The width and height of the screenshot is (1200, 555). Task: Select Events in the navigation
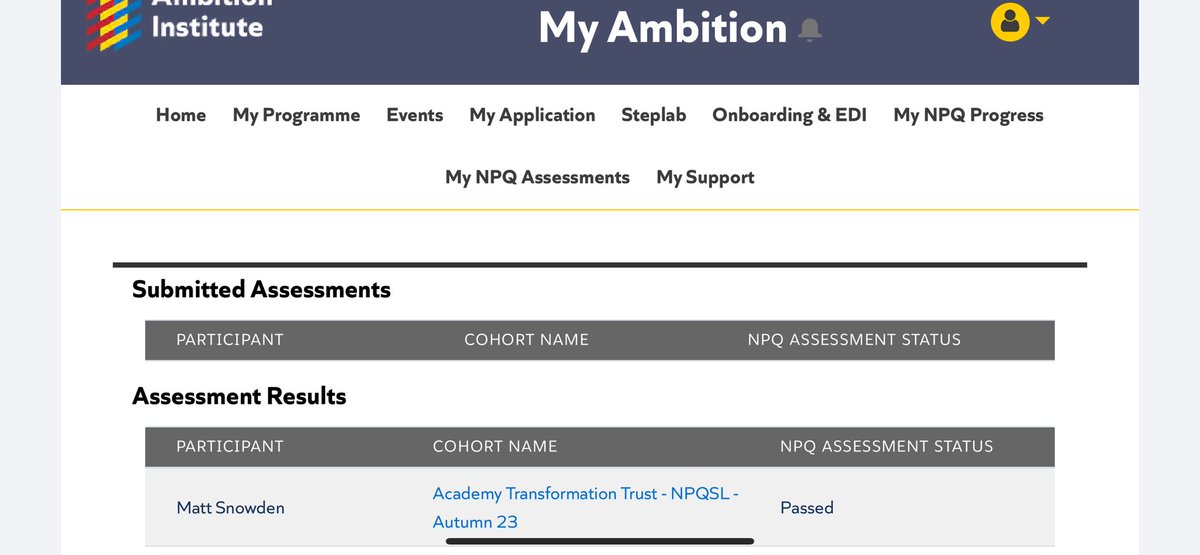pos(415,115)
